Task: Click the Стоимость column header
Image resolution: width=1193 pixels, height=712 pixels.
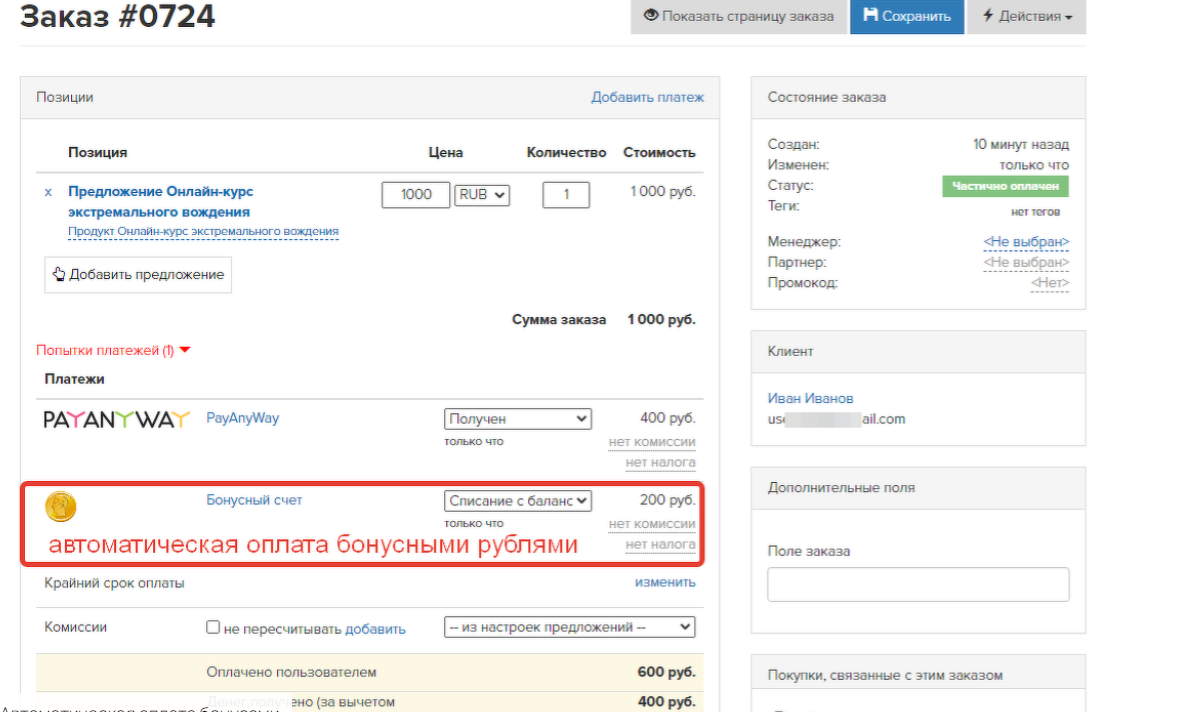Action: [659, 152]
